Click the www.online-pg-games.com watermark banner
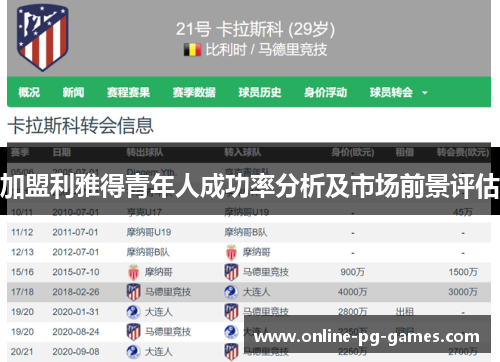The height and width of the screenshot is (362, 500). point(367,334)
